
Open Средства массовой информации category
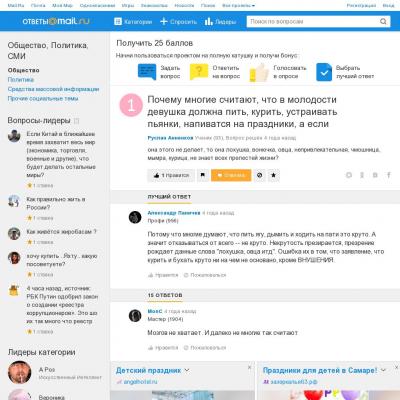click(53, 89)
